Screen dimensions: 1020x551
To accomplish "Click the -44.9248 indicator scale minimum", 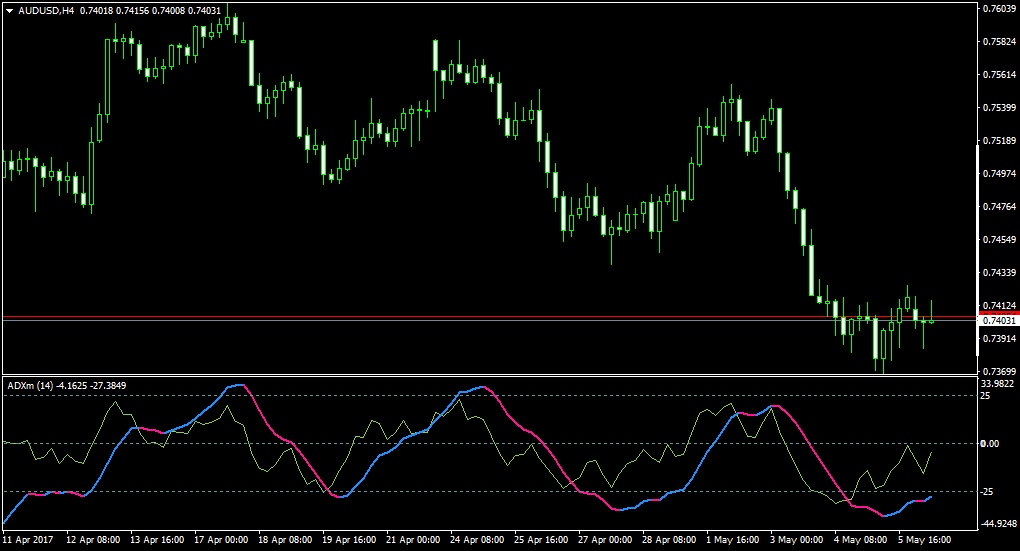I will coord(999,524).
